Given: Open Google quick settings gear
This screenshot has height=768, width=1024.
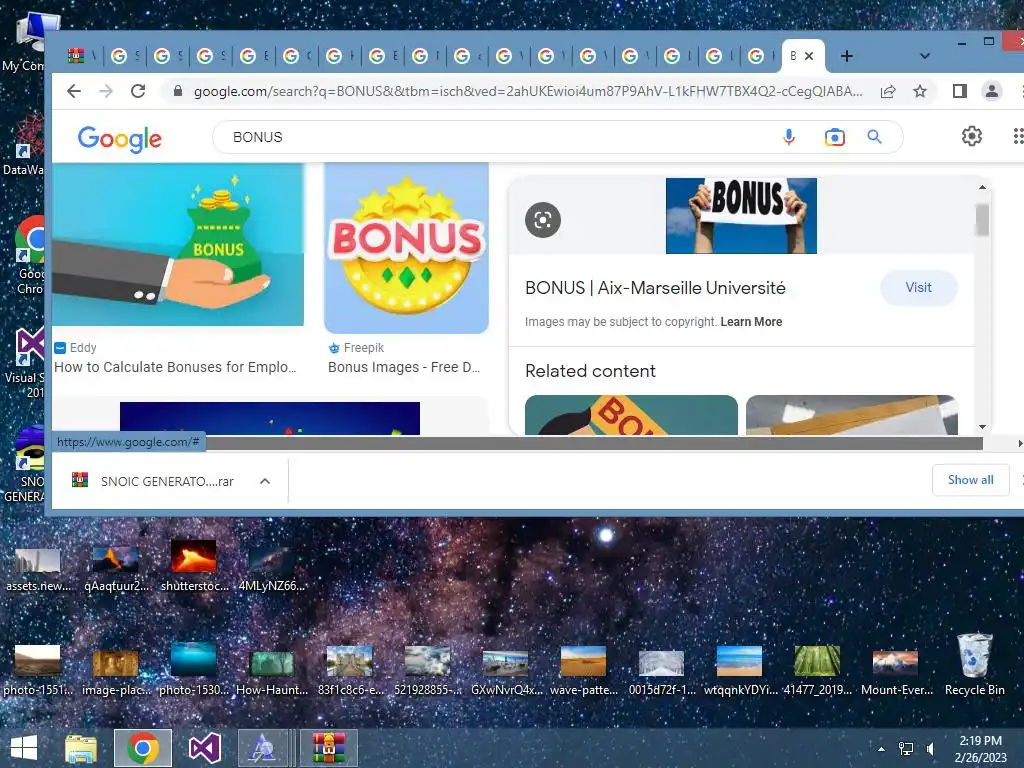Looking at the screenshot, I should 972,136.
